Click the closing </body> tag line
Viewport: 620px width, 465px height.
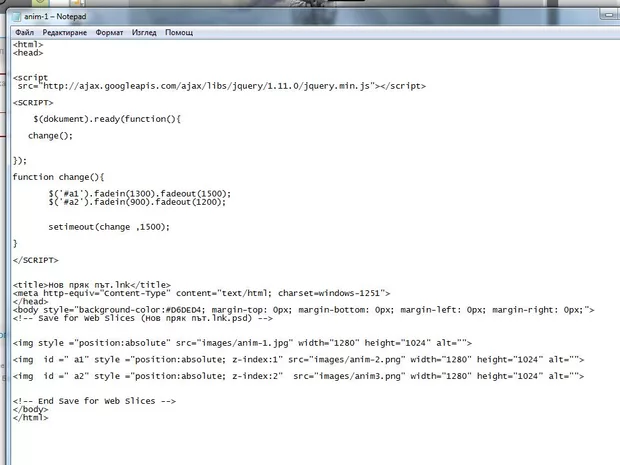click(30, 409)
